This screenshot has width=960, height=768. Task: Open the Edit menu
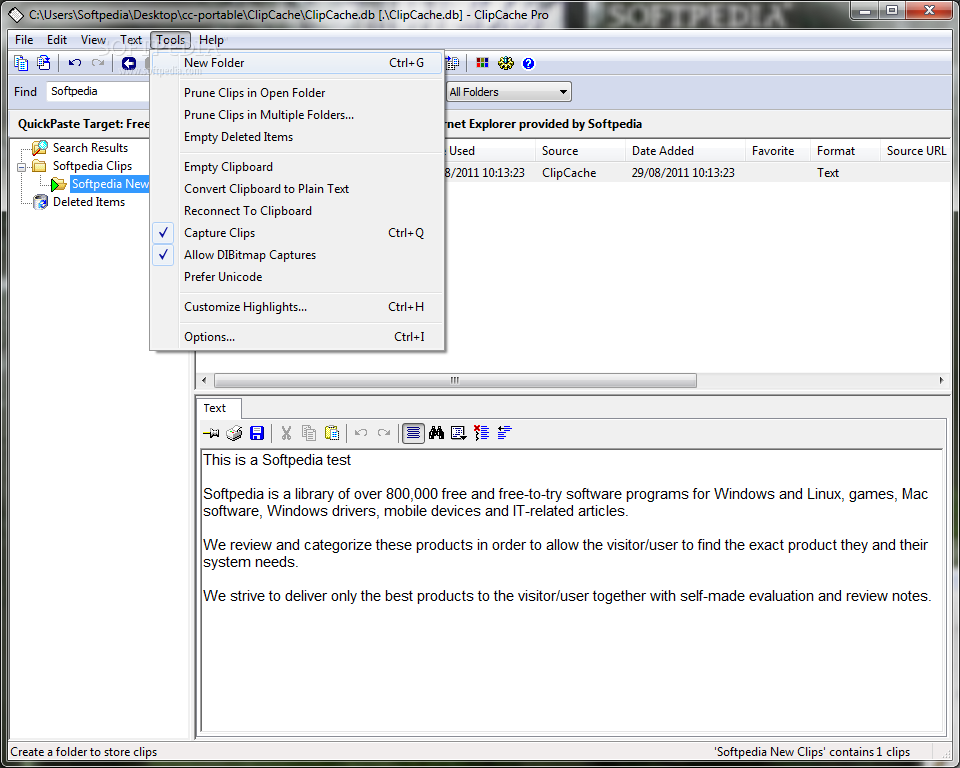57,40
